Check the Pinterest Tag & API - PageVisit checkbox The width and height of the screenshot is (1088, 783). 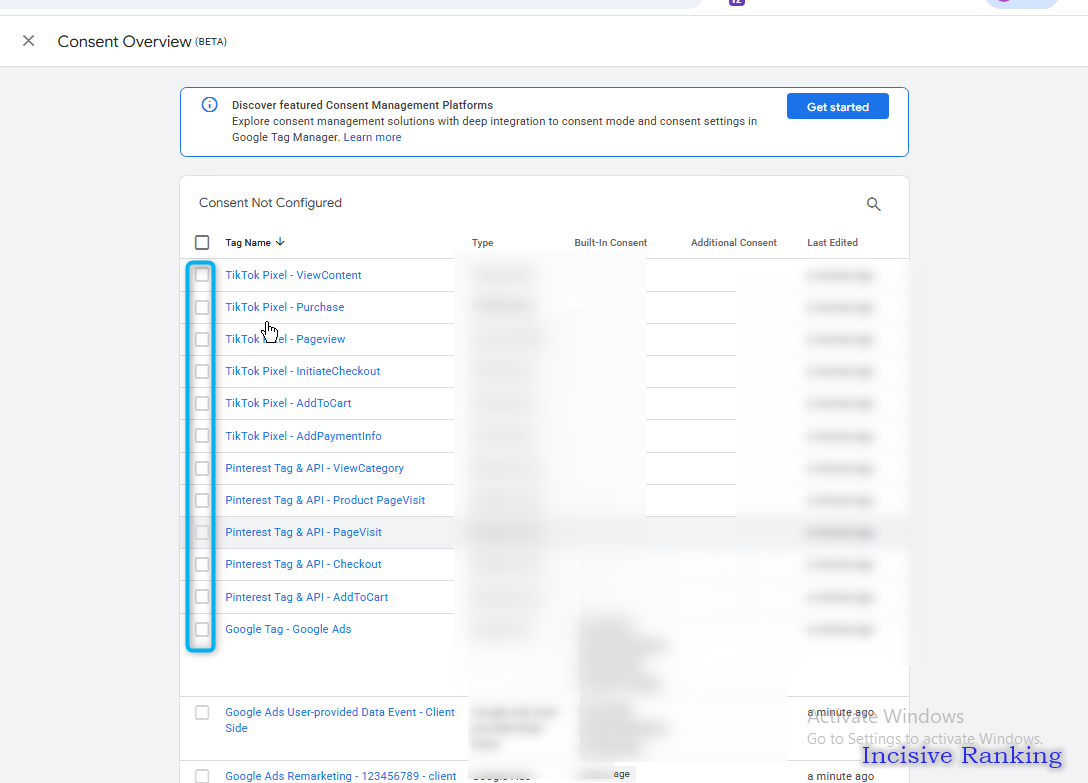point(202,532)
